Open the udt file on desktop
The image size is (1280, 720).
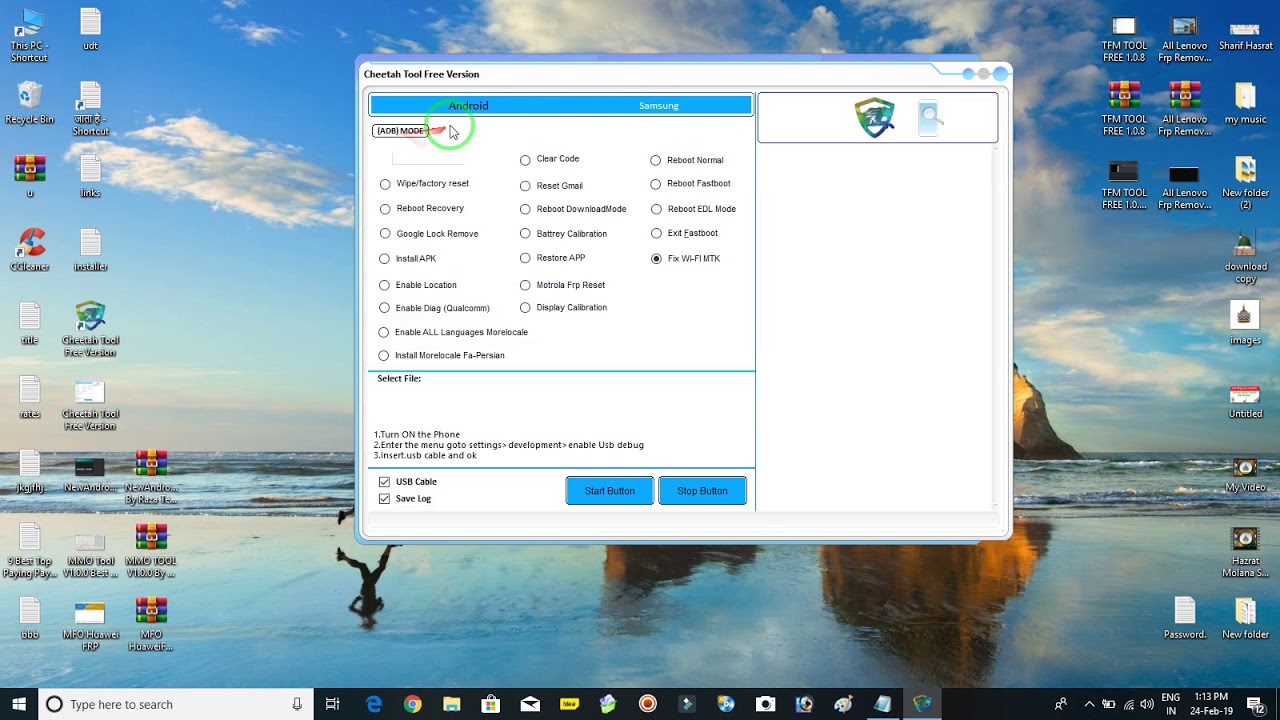click(x=90, y=30)
